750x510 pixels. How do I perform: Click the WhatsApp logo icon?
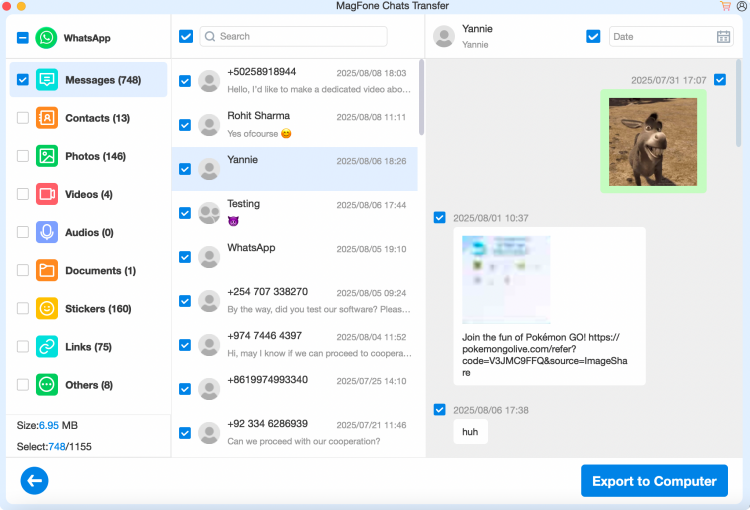(x=46, y=38)
